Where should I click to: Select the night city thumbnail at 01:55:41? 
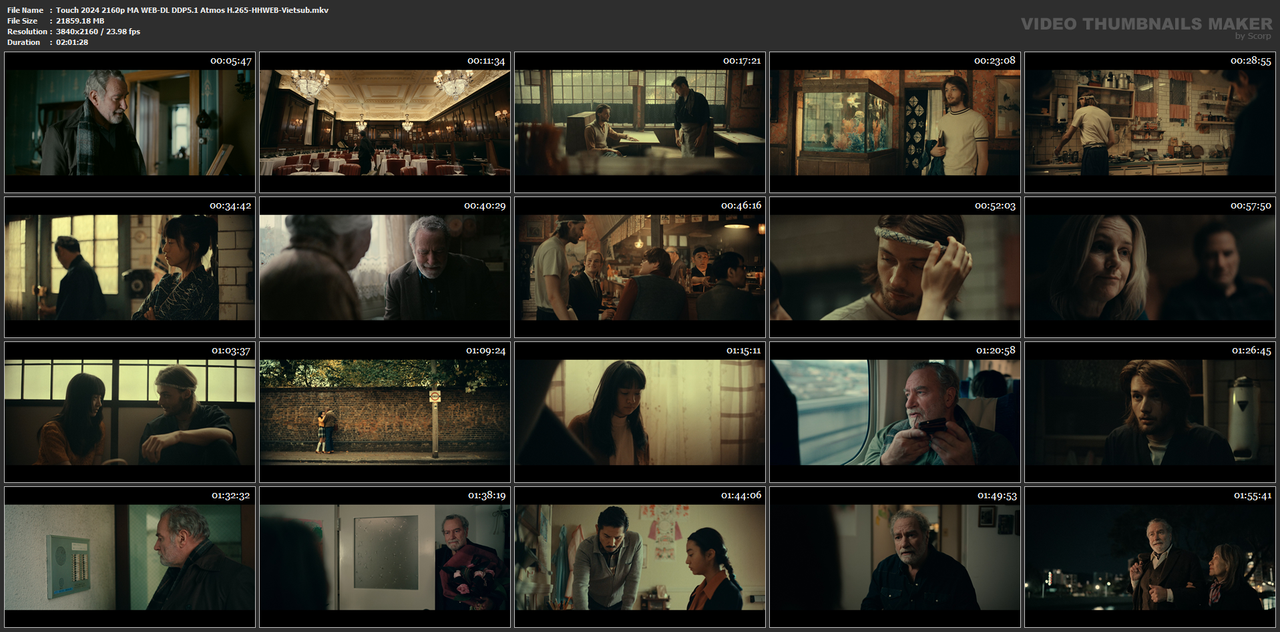point(1150,557)
